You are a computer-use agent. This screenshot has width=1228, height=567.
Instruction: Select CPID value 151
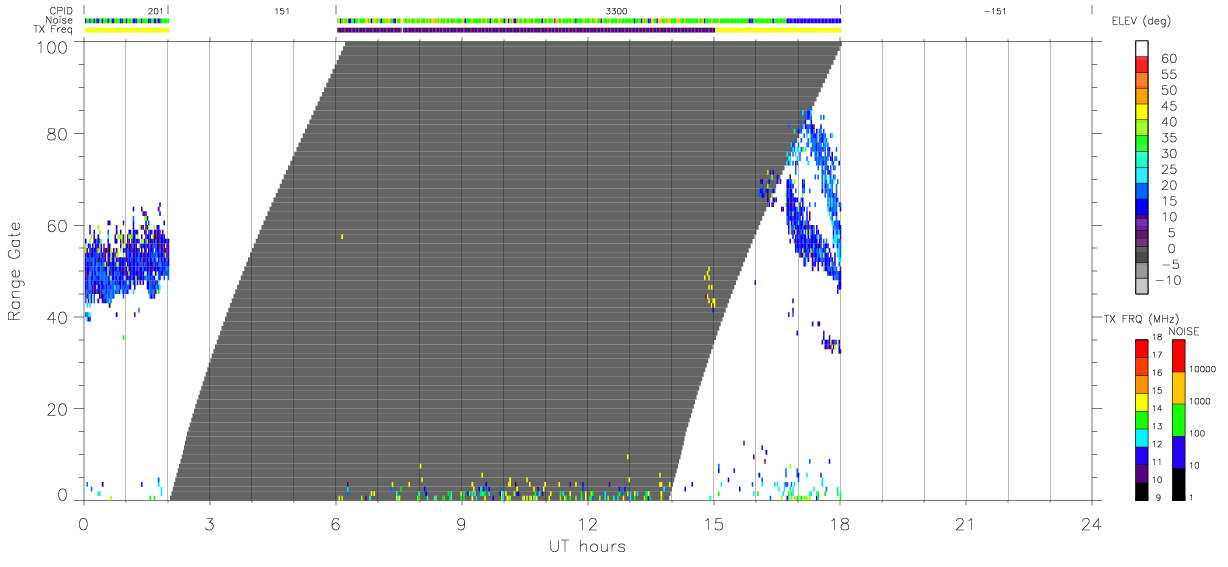(x=281, y=10)
